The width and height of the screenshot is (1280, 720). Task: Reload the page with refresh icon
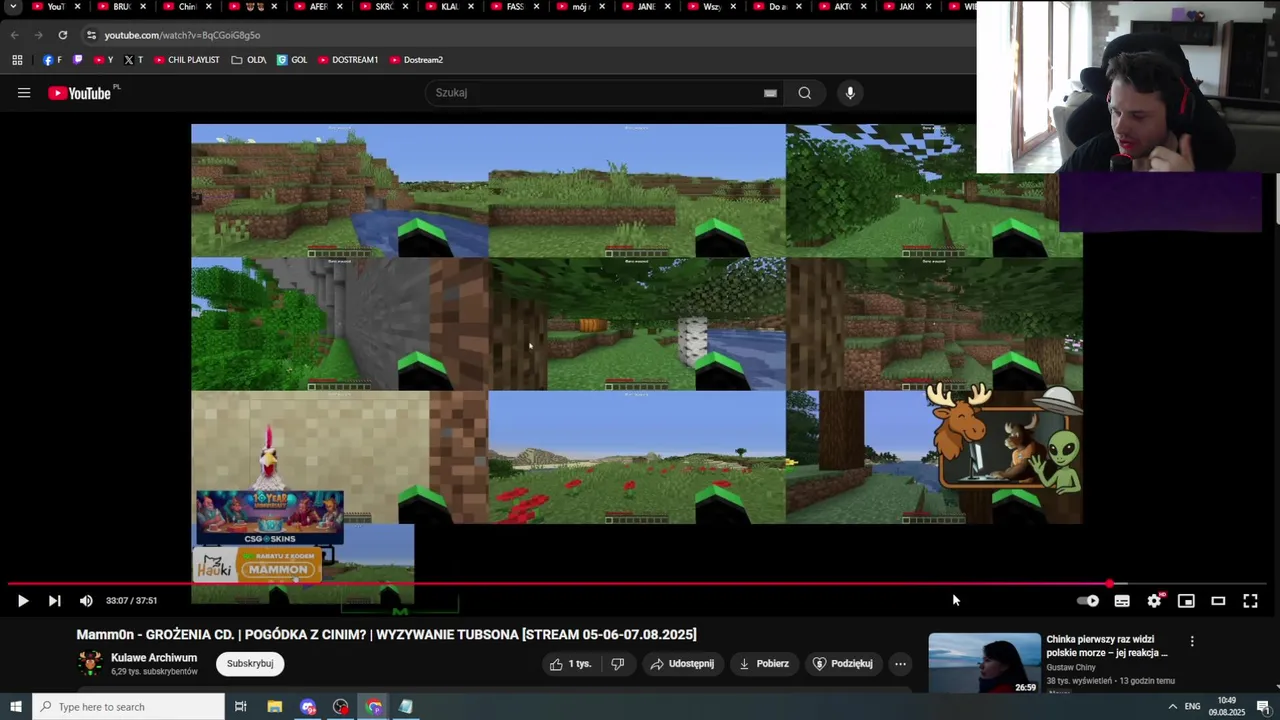click(x=63, y=35)
